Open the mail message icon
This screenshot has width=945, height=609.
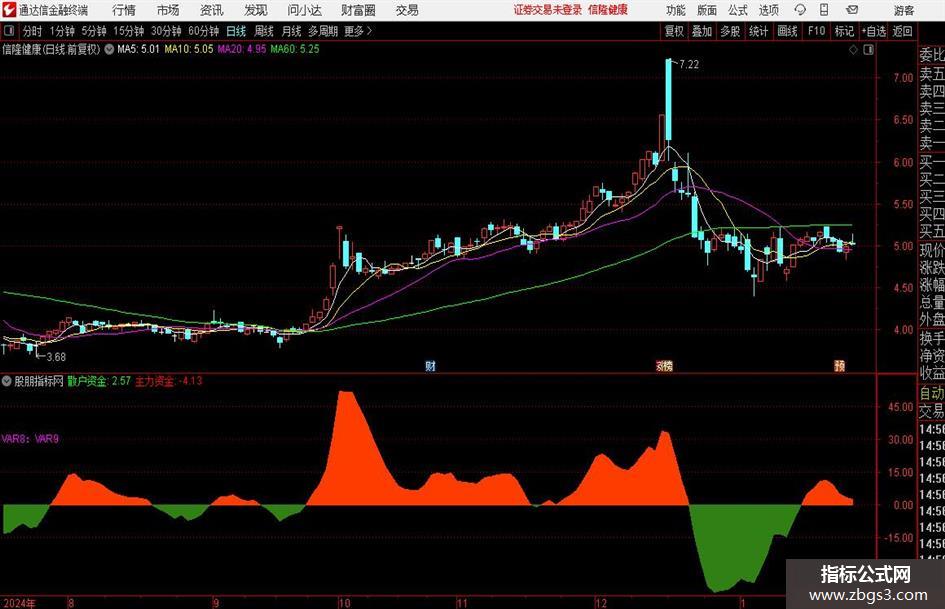tap(852, 10)
